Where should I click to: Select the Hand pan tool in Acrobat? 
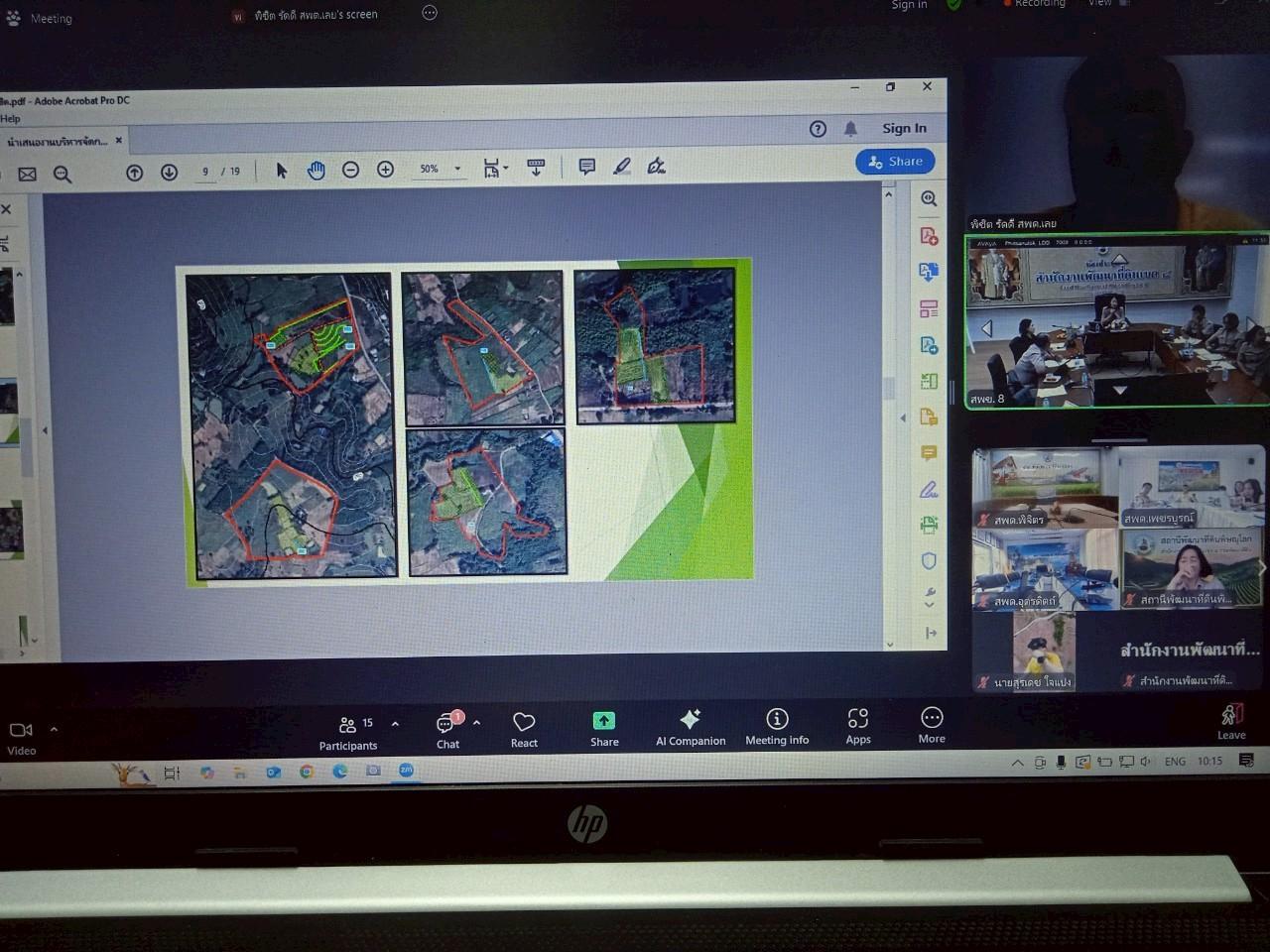316,171
